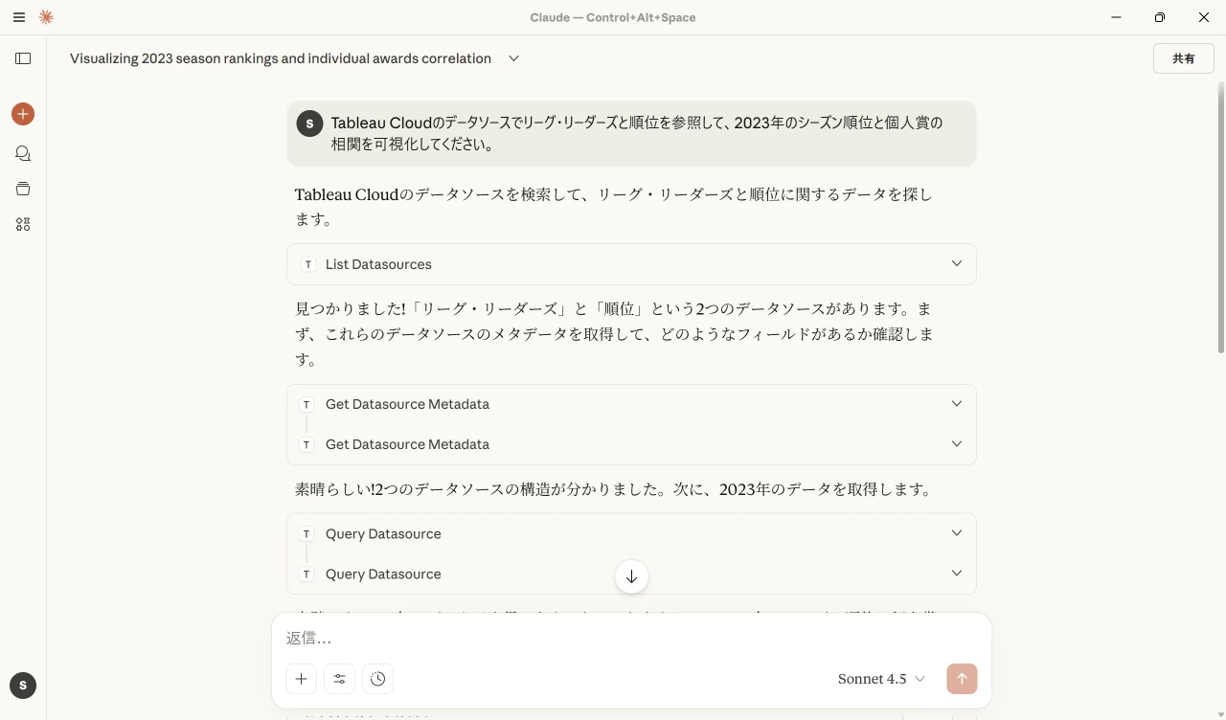Click the shapes/connectors icon in the sidebar
This screenshot has width=1226, height=720.
click(x=22, y=223)
